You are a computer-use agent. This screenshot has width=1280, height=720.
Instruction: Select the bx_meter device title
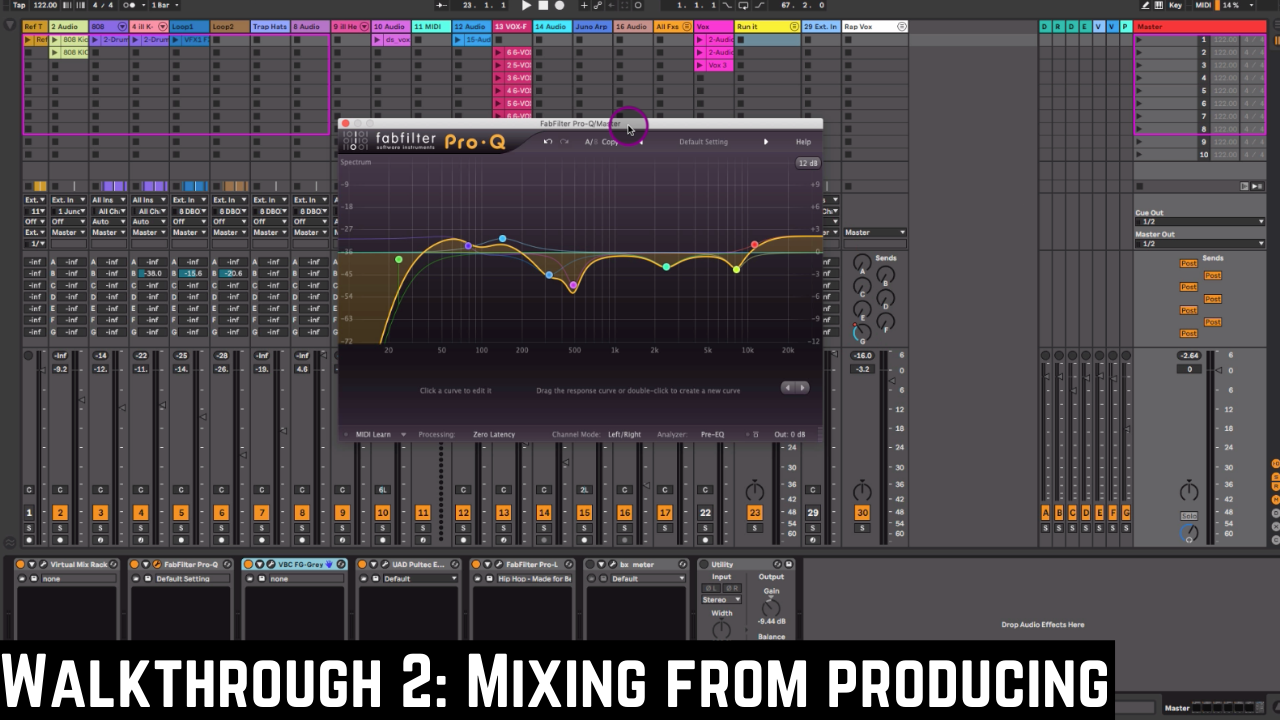tap(635, 564)
